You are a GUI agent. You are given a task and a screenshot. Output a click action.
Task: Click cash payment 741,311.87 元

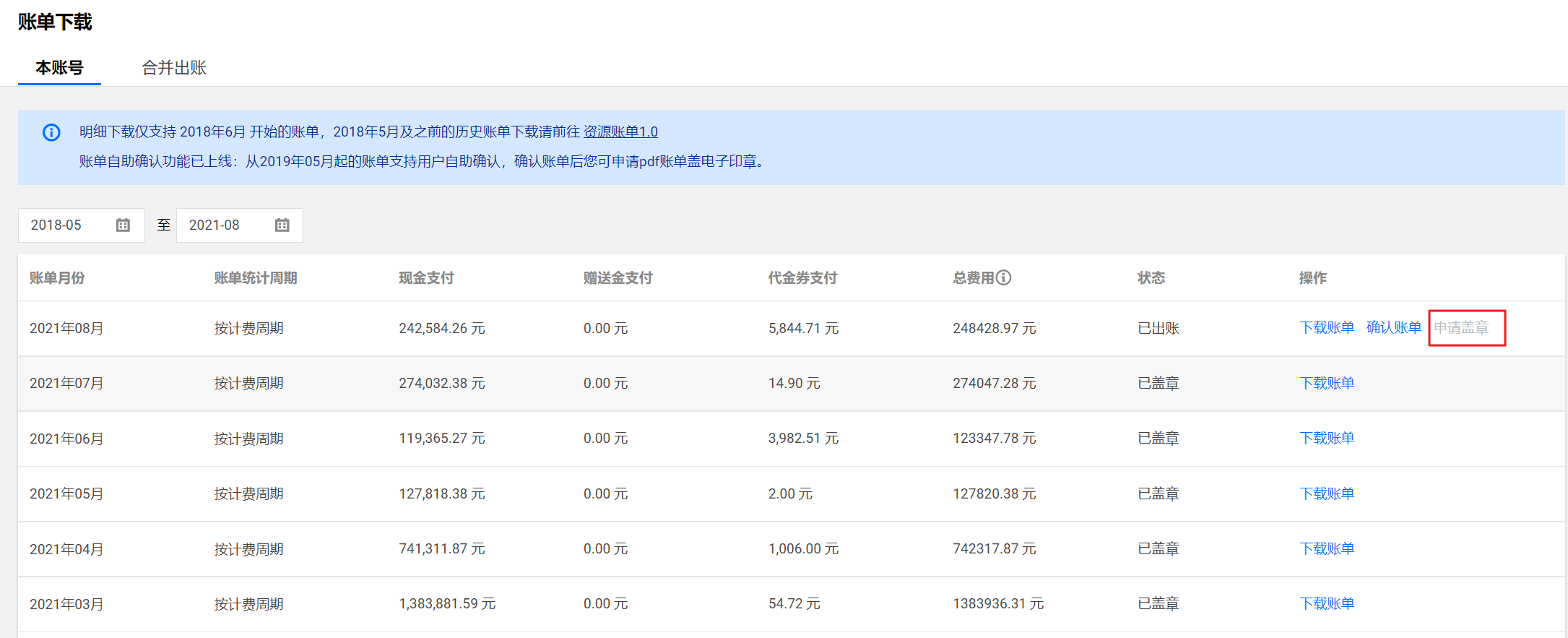(442, 548)
